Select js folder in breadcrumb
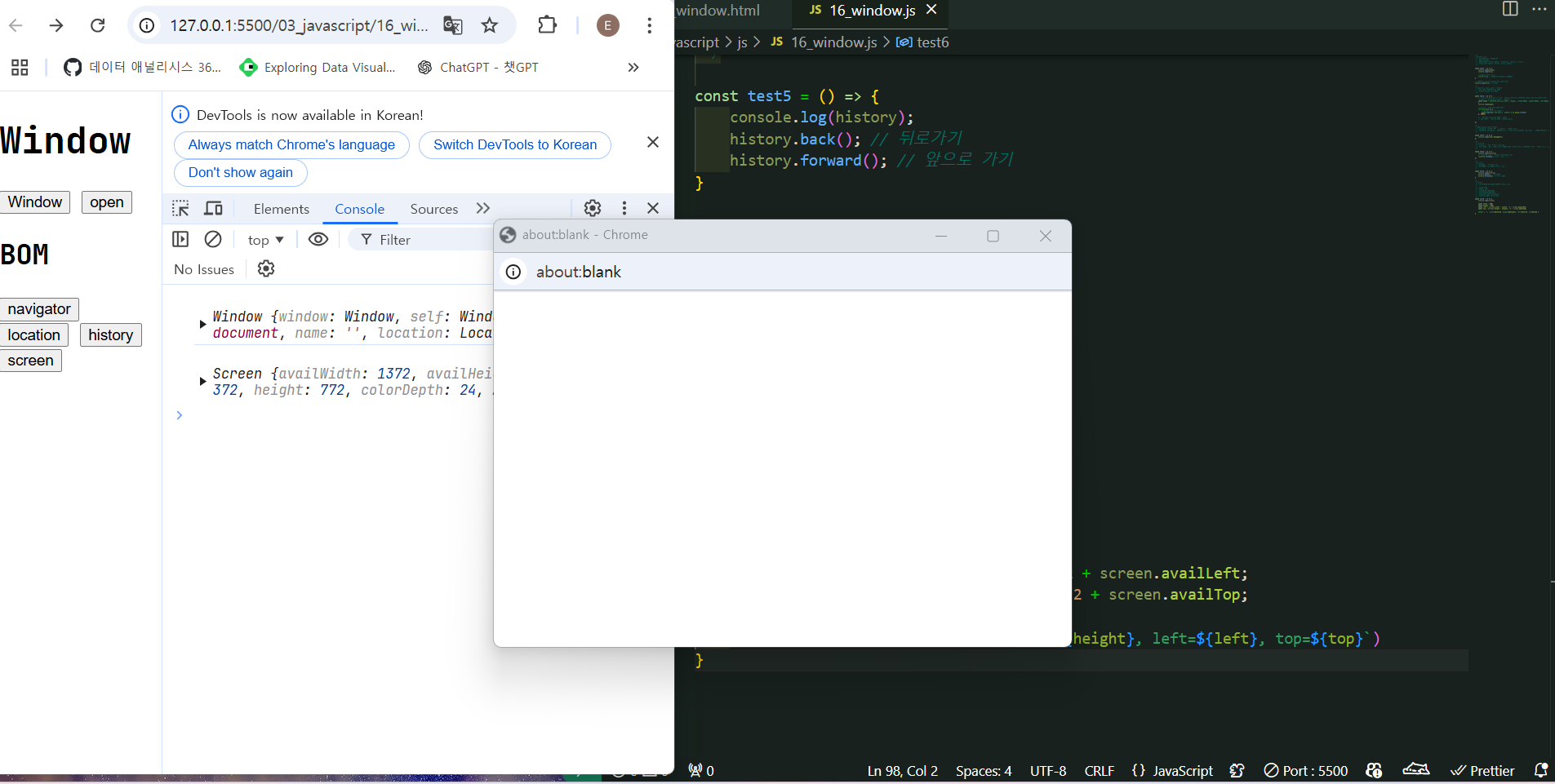The image size is (1555, 784). point(742,42)
